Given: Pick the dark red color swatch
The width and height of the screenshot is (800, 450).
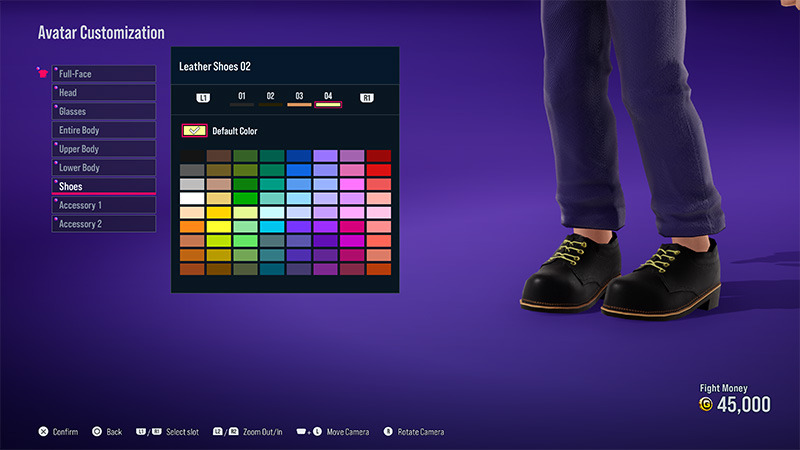Looking at the screenshot, I should click(x=379, y=156).
